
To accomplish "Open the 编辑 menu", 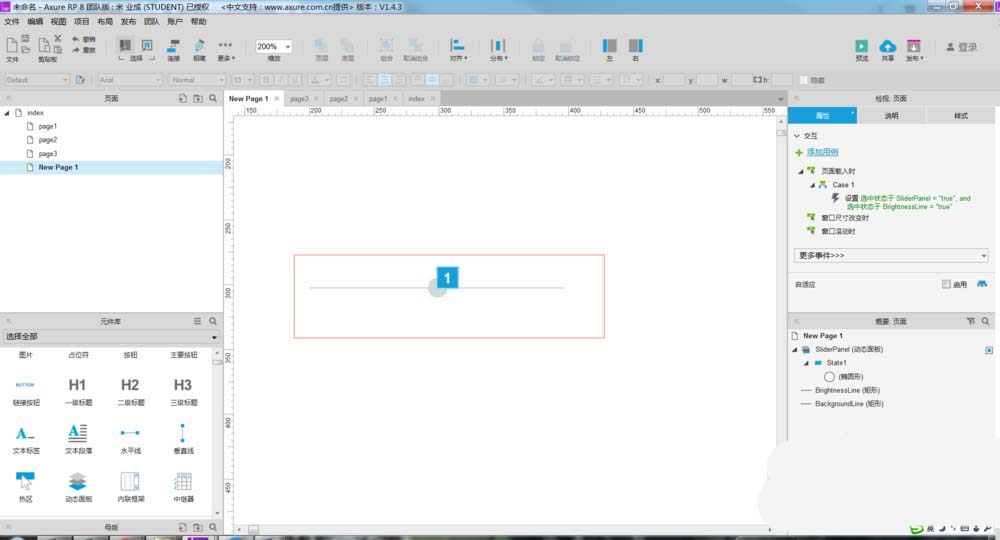I will click(35, 22).
